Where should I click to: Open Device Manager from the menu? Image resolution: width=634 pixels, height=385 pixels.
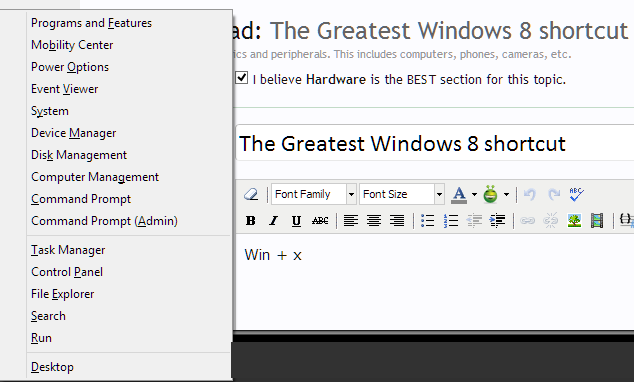(74, 133)
